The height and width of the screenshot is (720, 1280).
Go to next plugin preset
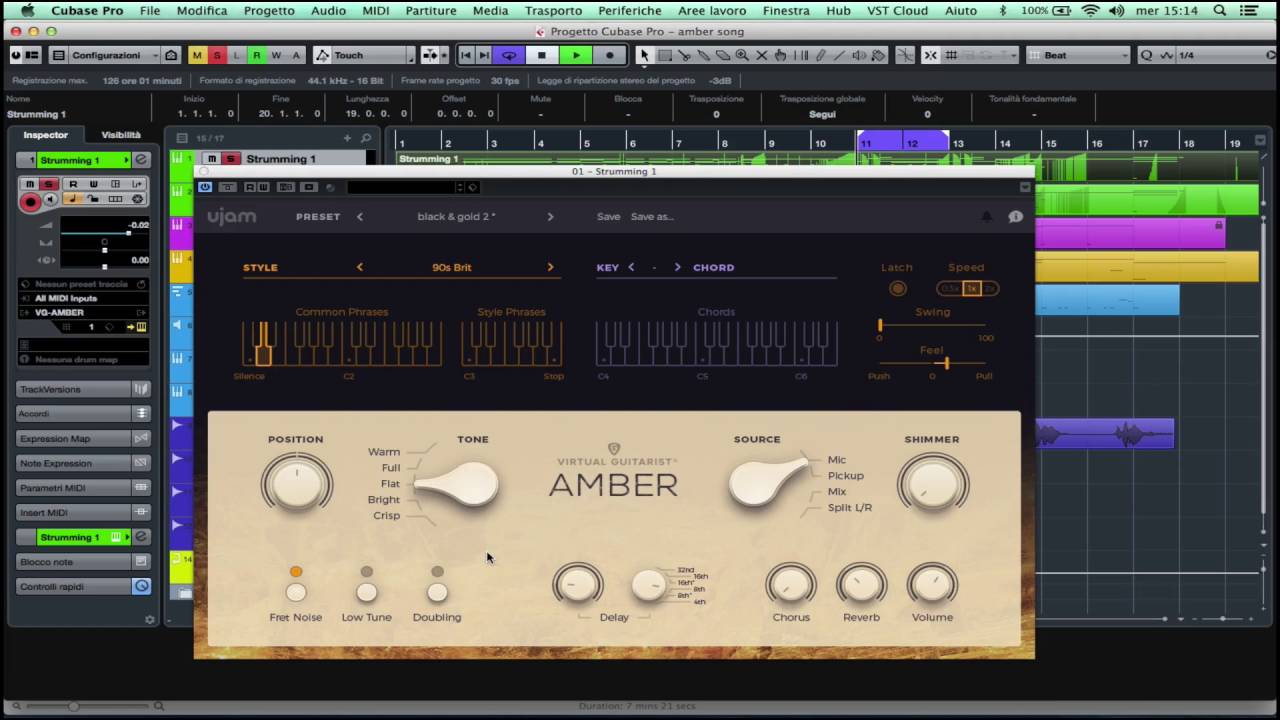550,216
